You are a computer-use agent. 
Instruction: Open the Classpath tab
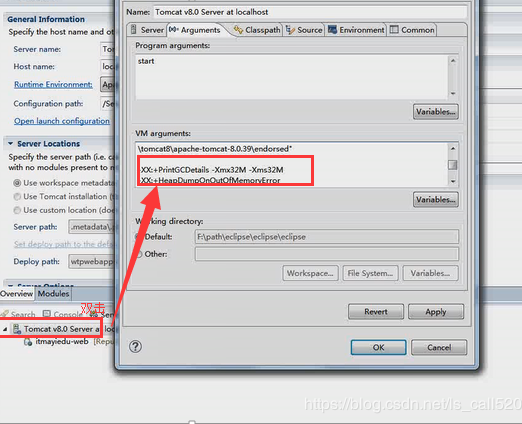[257, 30]
